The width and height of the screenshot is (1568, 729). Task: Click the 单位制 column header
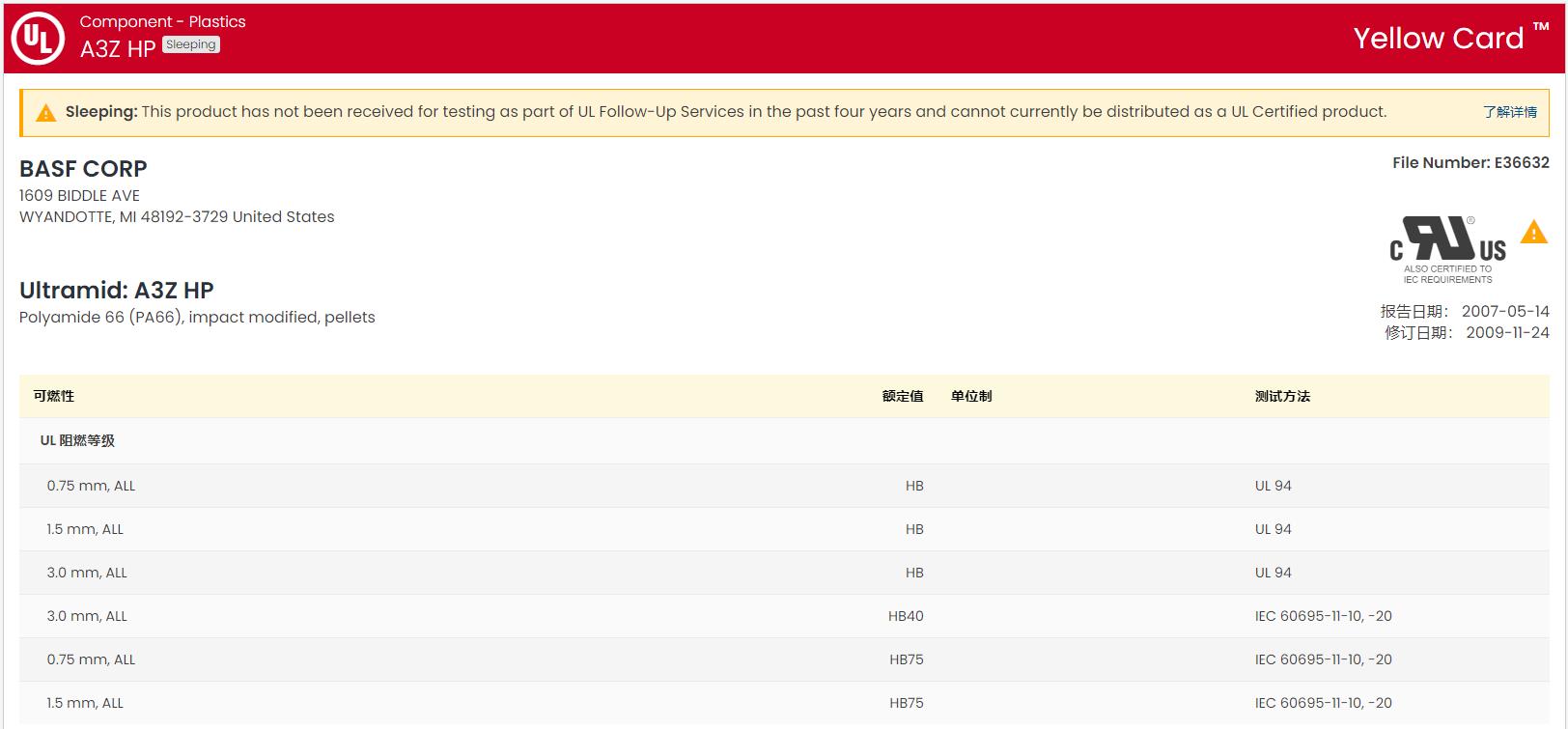[x=971, y=396]
